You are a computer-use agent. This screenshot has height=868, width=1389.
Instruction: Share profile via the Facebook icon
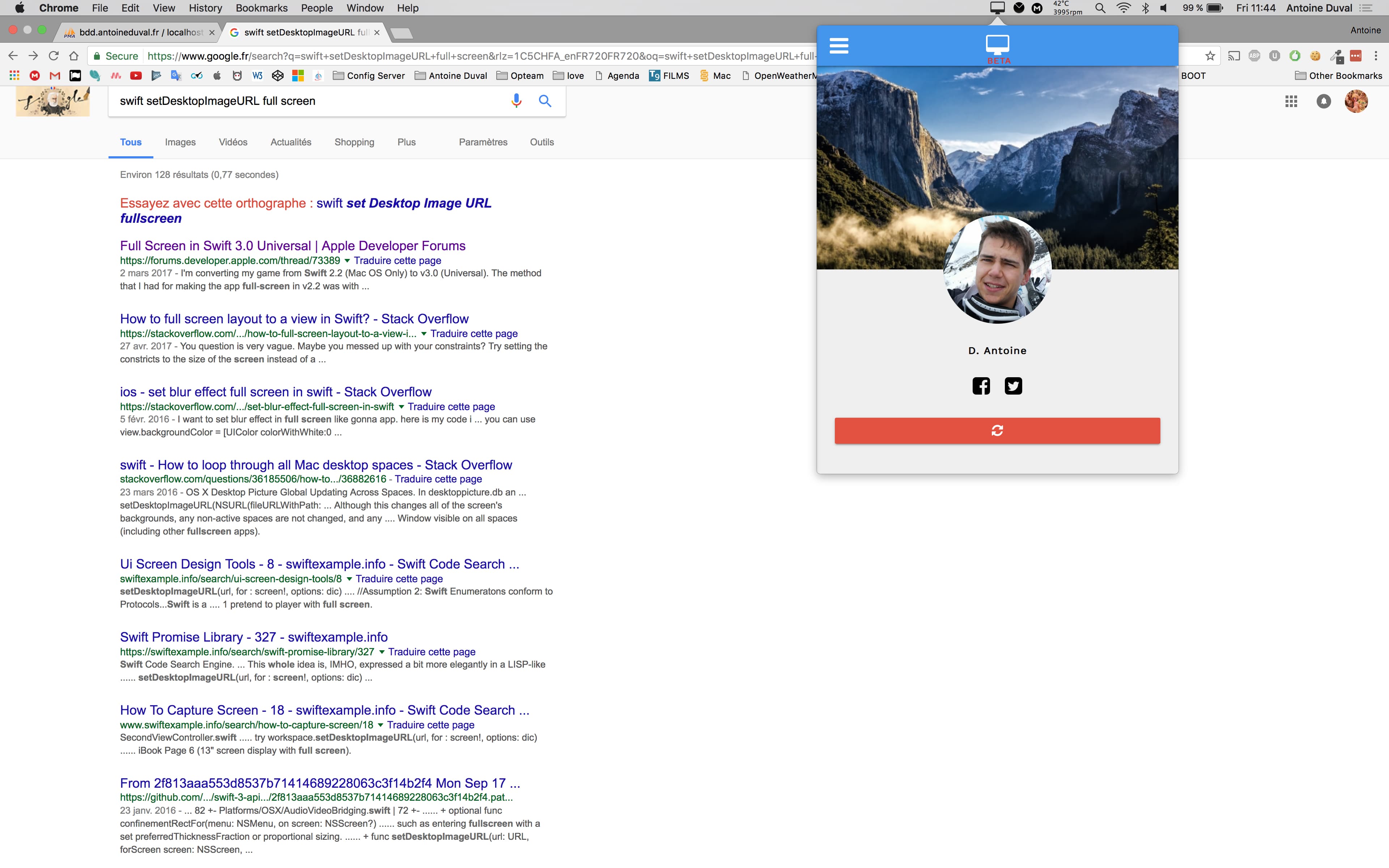click(x=981, y=386)
